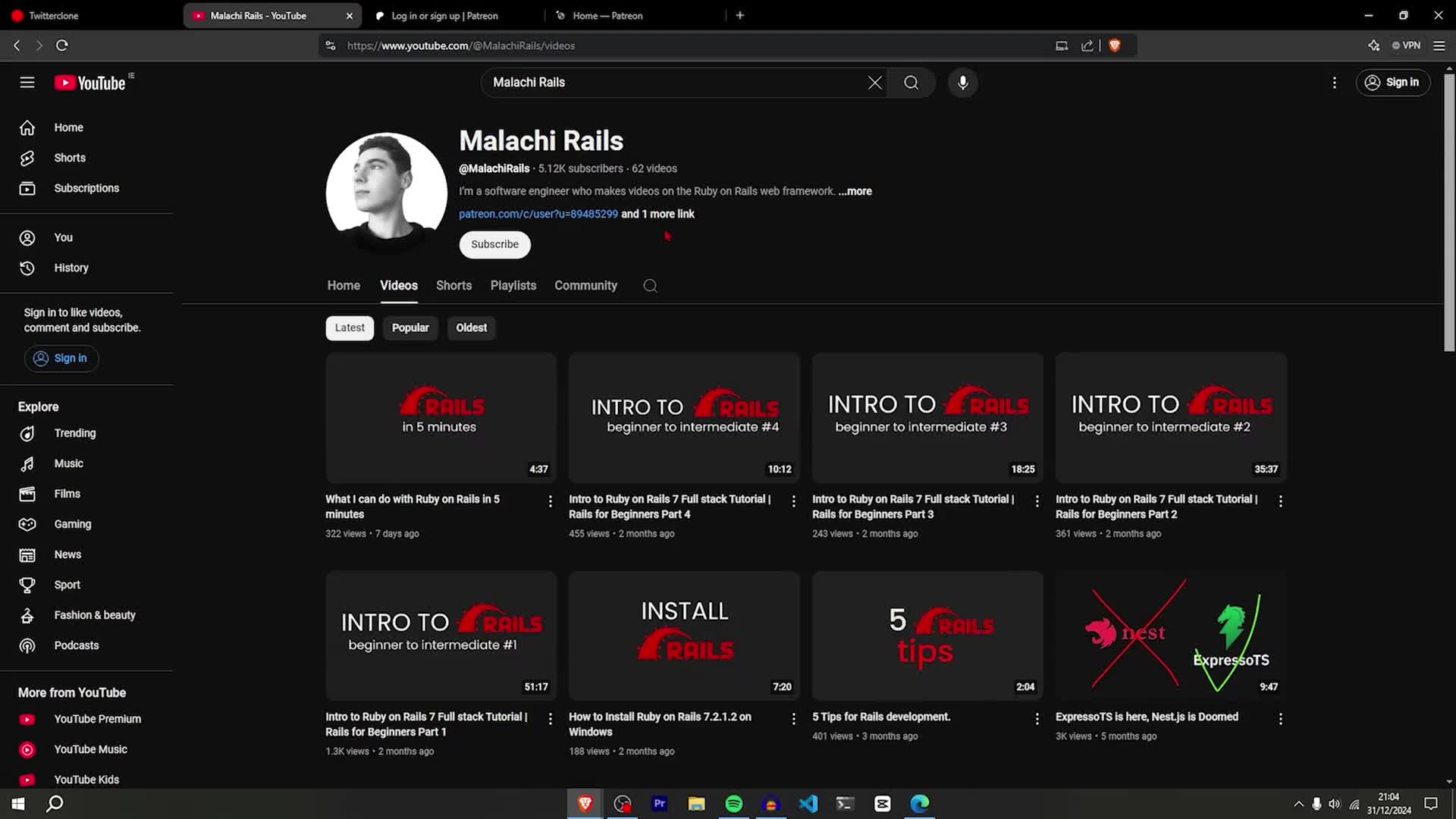Open '5 Rails tips' video thumbnail

(x=928, y=635)
